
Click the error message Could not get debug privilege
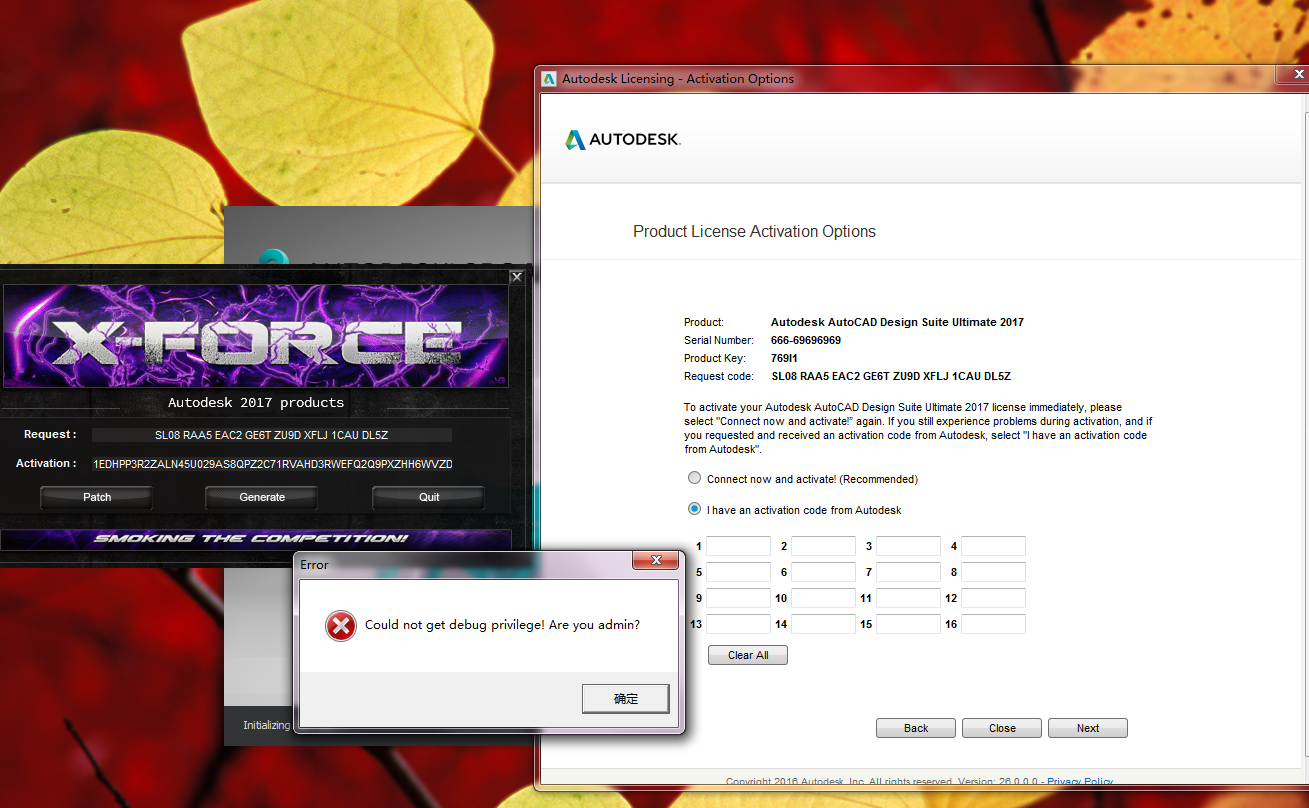pyautogui.click(x=502, y=625)
